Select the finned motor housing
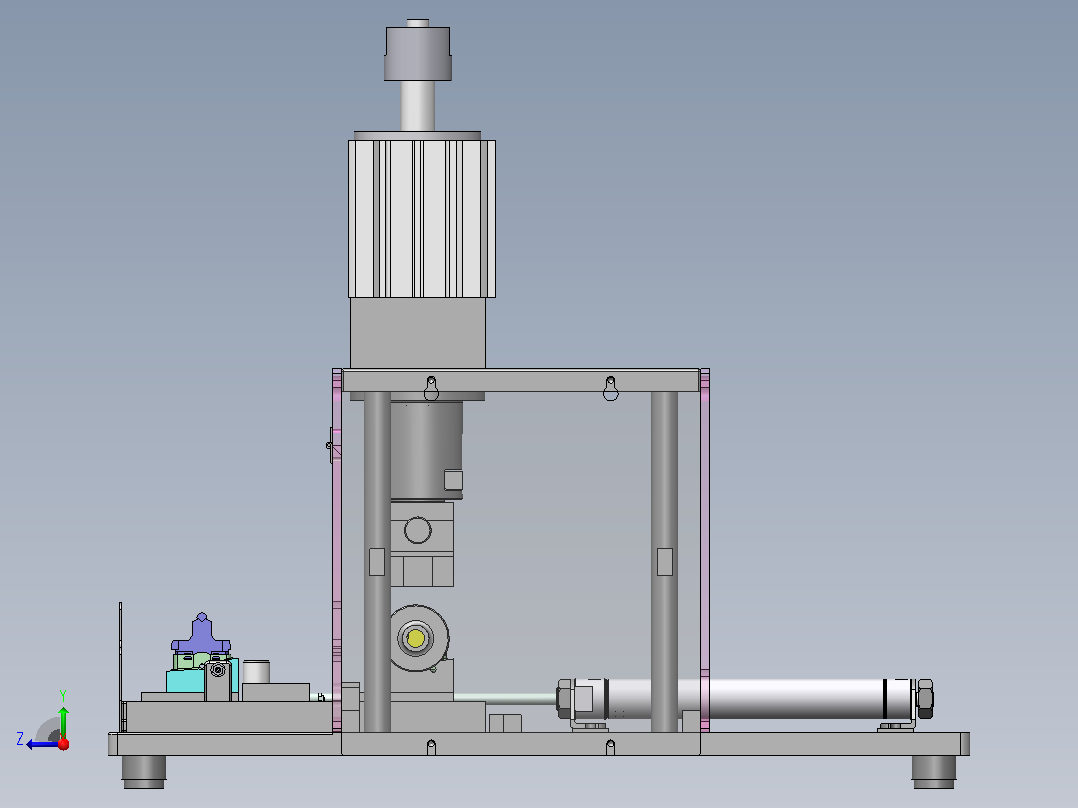Screen dimensions: 1078x808 tap(422, 219)
